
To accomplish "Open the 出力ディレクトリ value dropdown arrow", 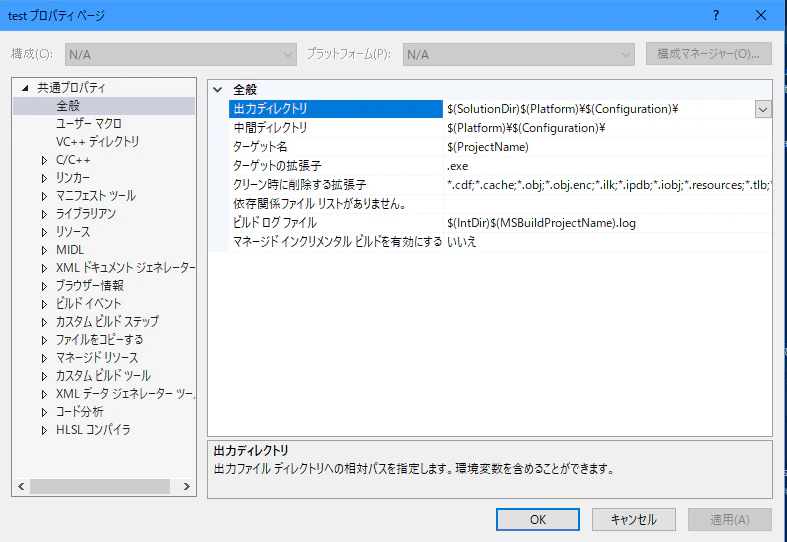I will [763, 109].
